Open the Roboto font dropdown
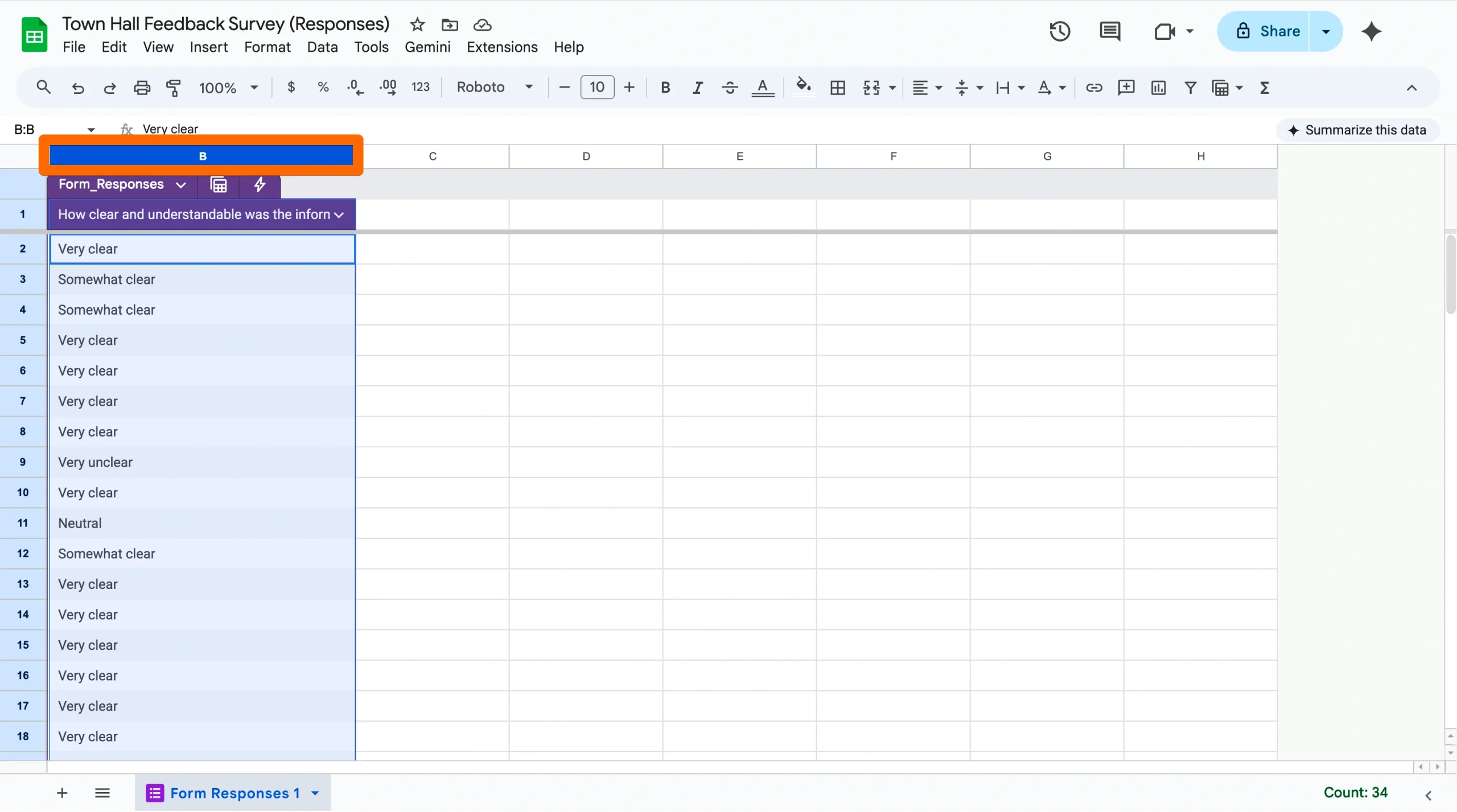The height and width of the screenshot is (812, 1457). click(493, 87)
